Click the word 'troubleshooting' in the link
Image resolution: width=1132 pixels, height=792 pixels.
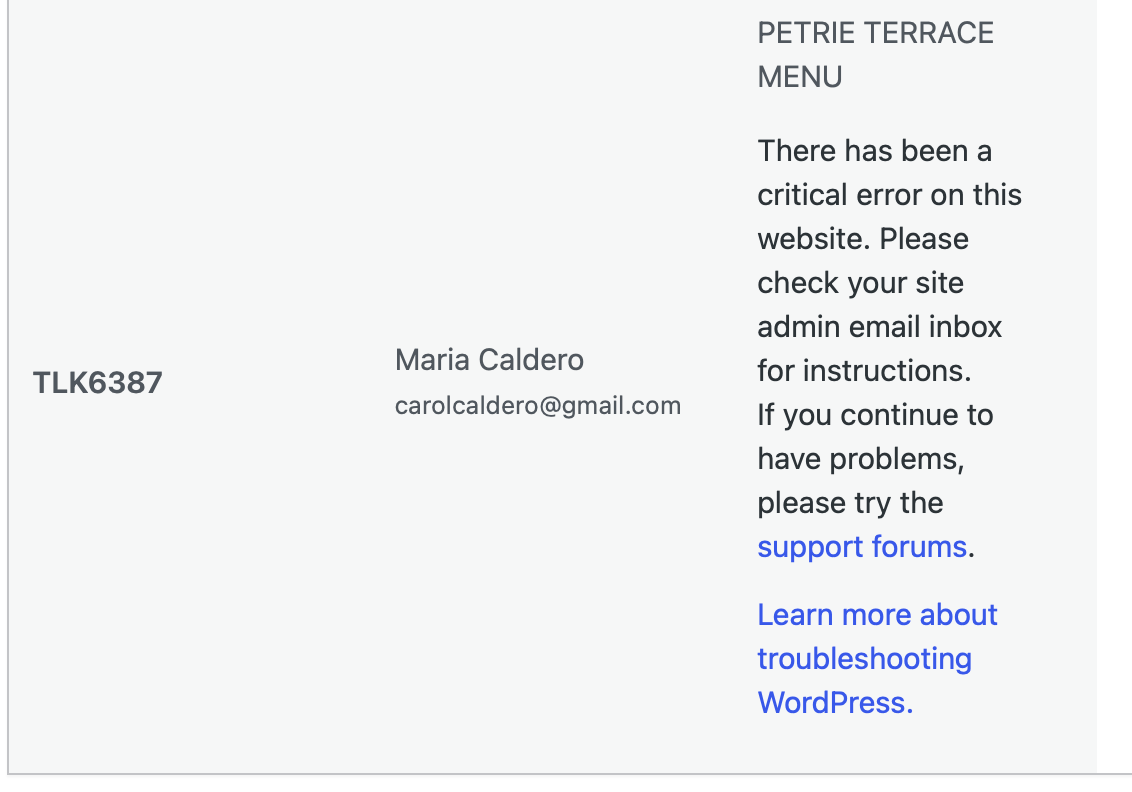tap(864, 659)
